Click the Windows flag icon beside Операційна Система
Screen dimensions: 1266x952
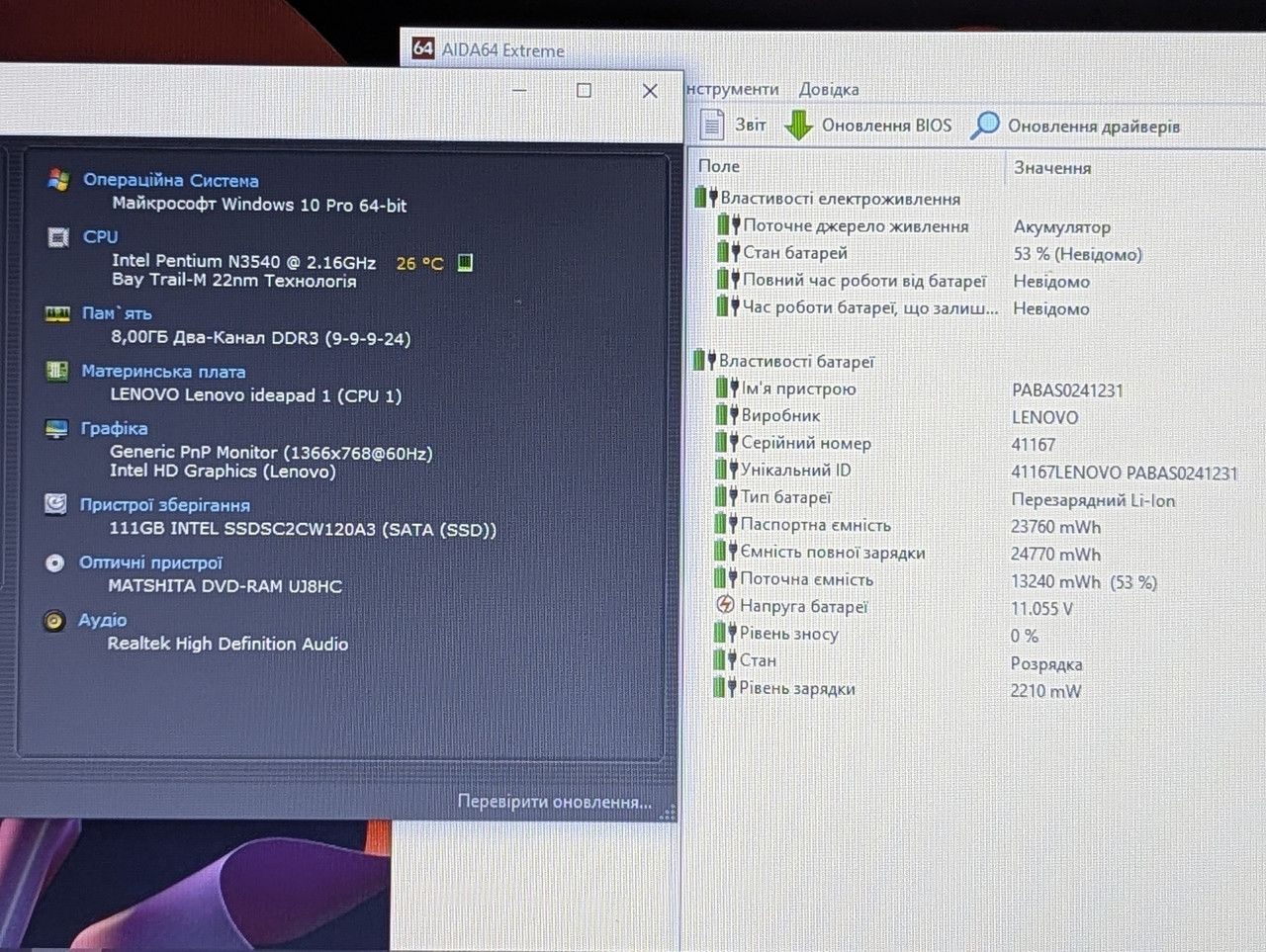pyautogui.click(x=58, y=180)
